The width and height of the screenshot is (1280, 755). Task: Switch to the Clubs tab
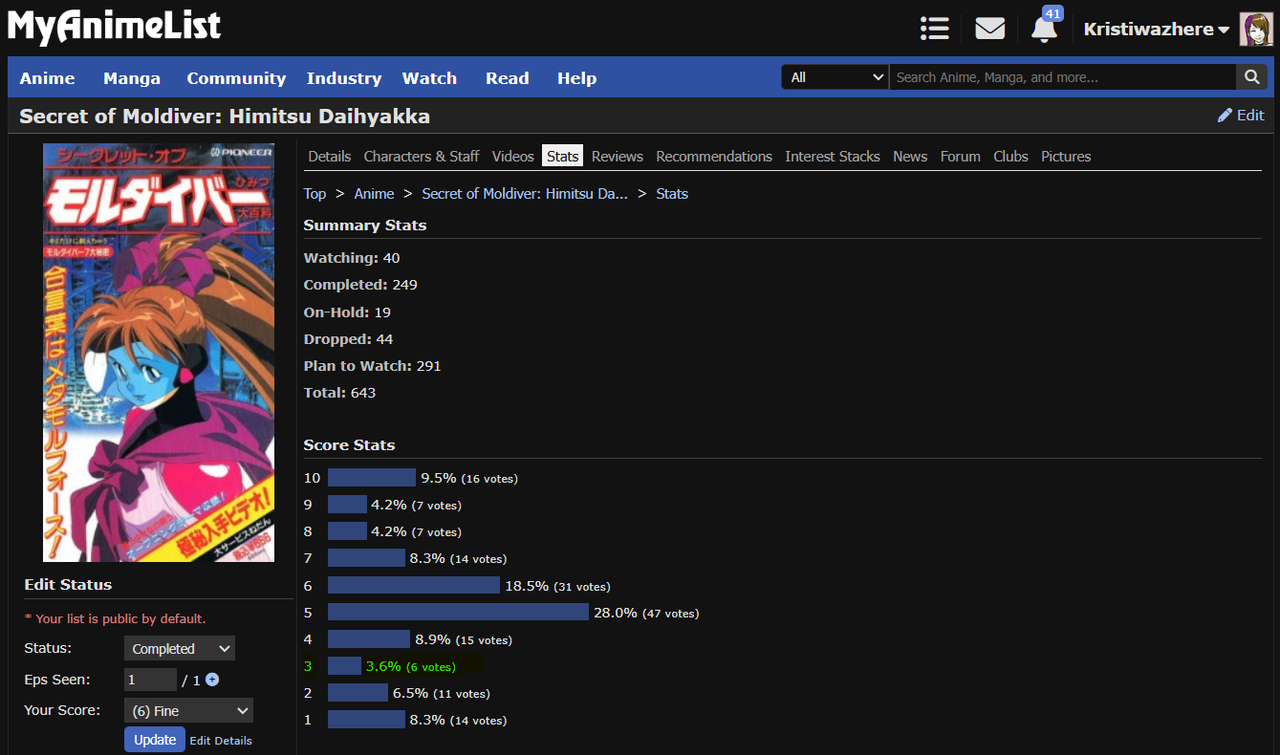click(x=1011, y=156)
